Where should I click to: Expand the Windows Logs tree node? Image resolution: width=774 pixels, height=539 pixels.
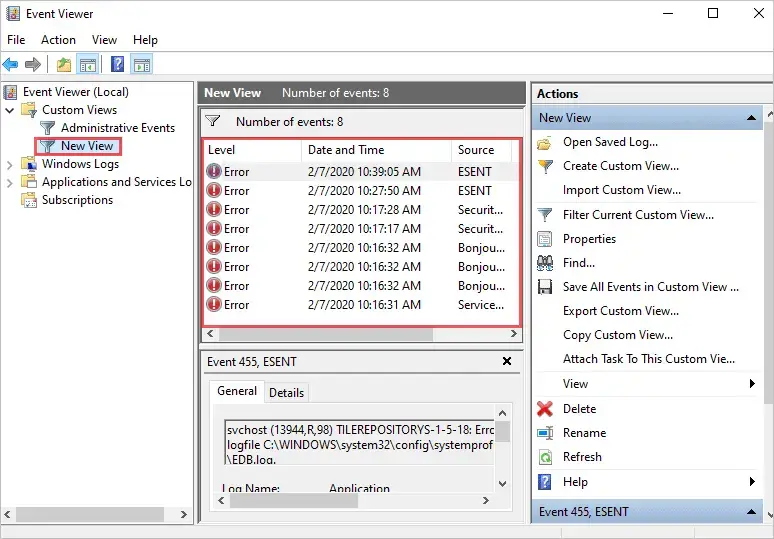(9, 164)
